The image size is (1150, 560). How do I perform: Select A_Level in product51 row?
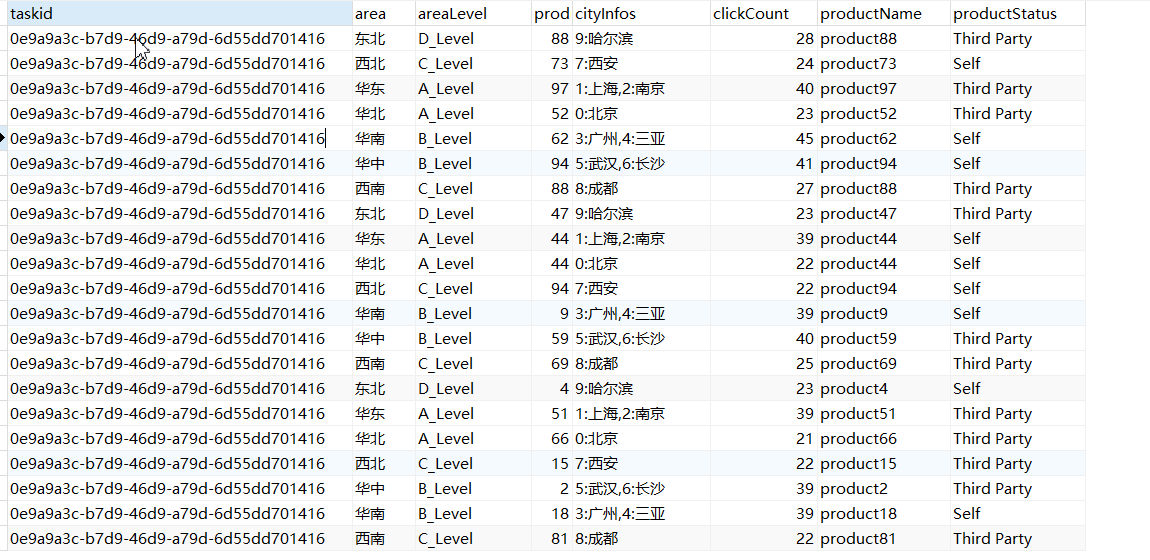tap(472, 413)
